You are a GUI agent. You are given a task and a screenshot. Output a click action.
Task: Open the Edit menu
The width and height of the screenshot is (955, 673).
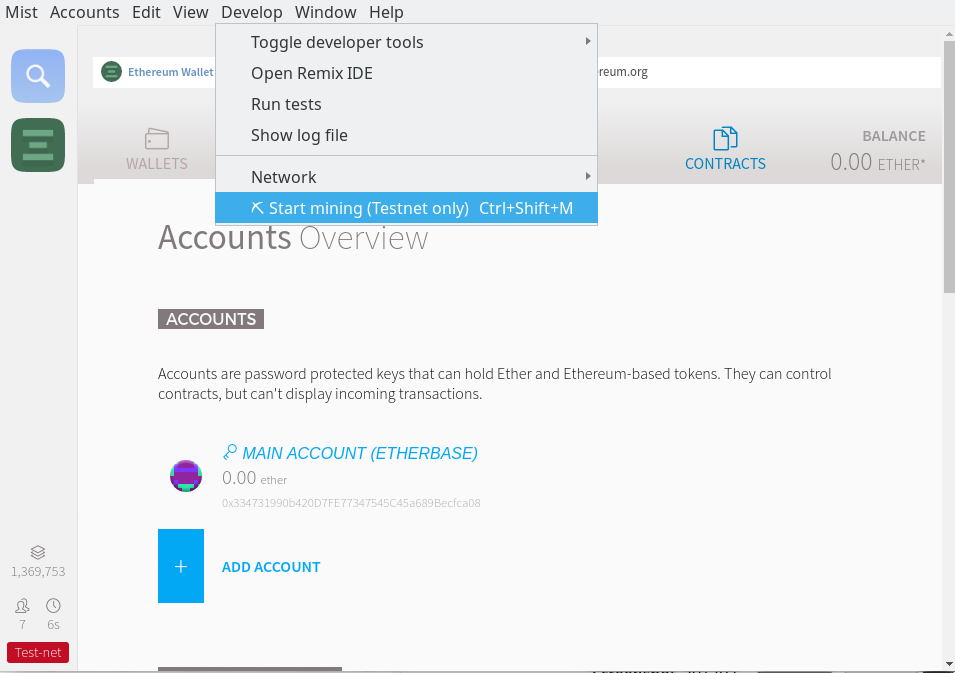tap(146, 12)
